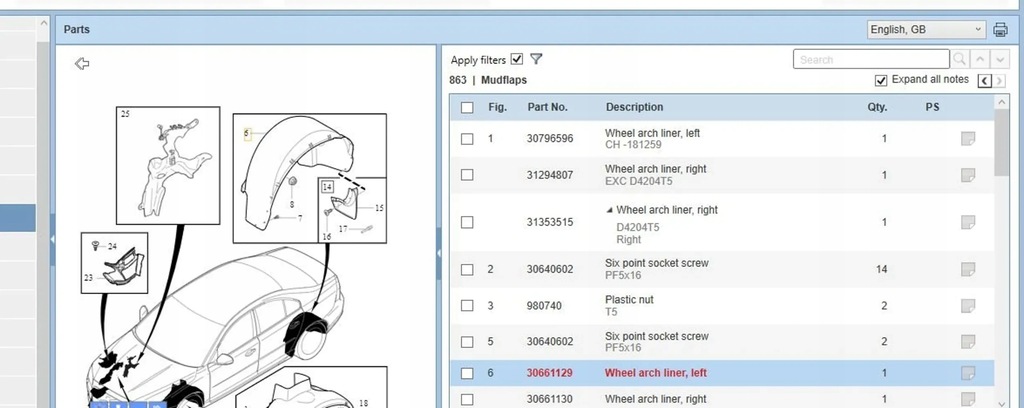Click the 'EXC D4204T5' note text
This screenshot has height=408, width=1024.
pyautogui.click(x=638, y=181)
